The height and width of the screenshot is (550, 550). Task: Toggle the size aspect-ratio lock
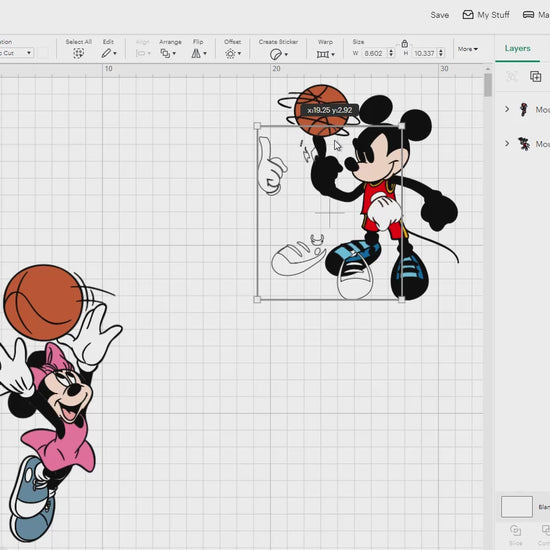point(404,43)
